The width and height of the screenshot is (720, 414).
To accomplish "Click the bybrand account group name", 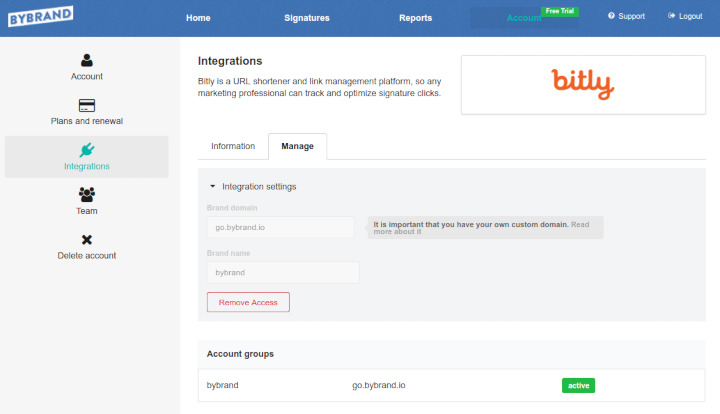I will (222, 385).
